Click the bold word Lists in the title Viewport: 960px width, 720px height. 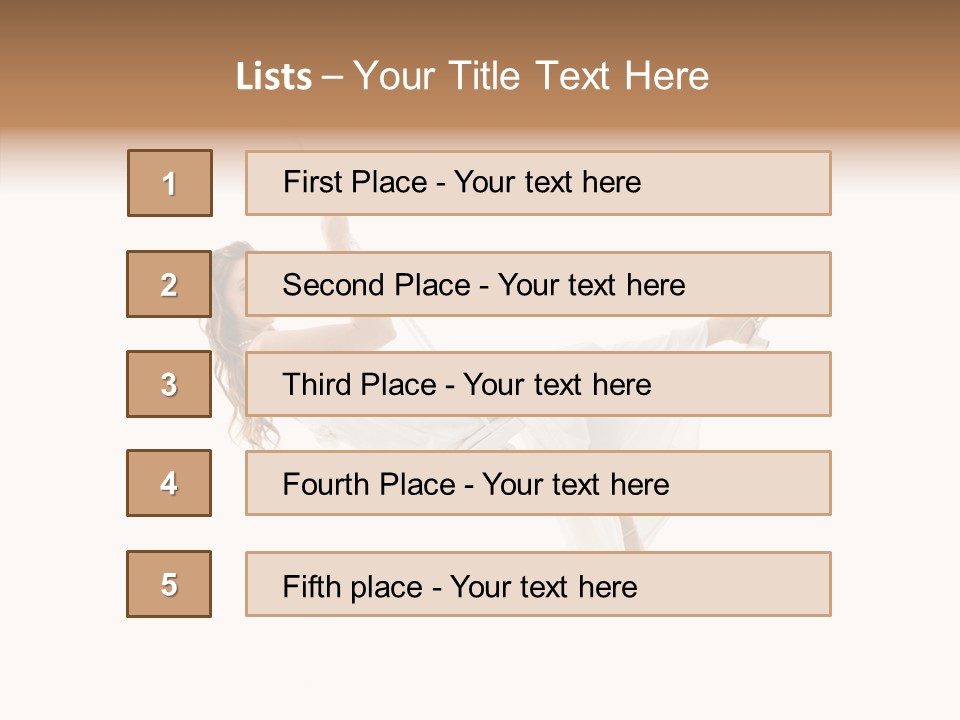[274, 77]
